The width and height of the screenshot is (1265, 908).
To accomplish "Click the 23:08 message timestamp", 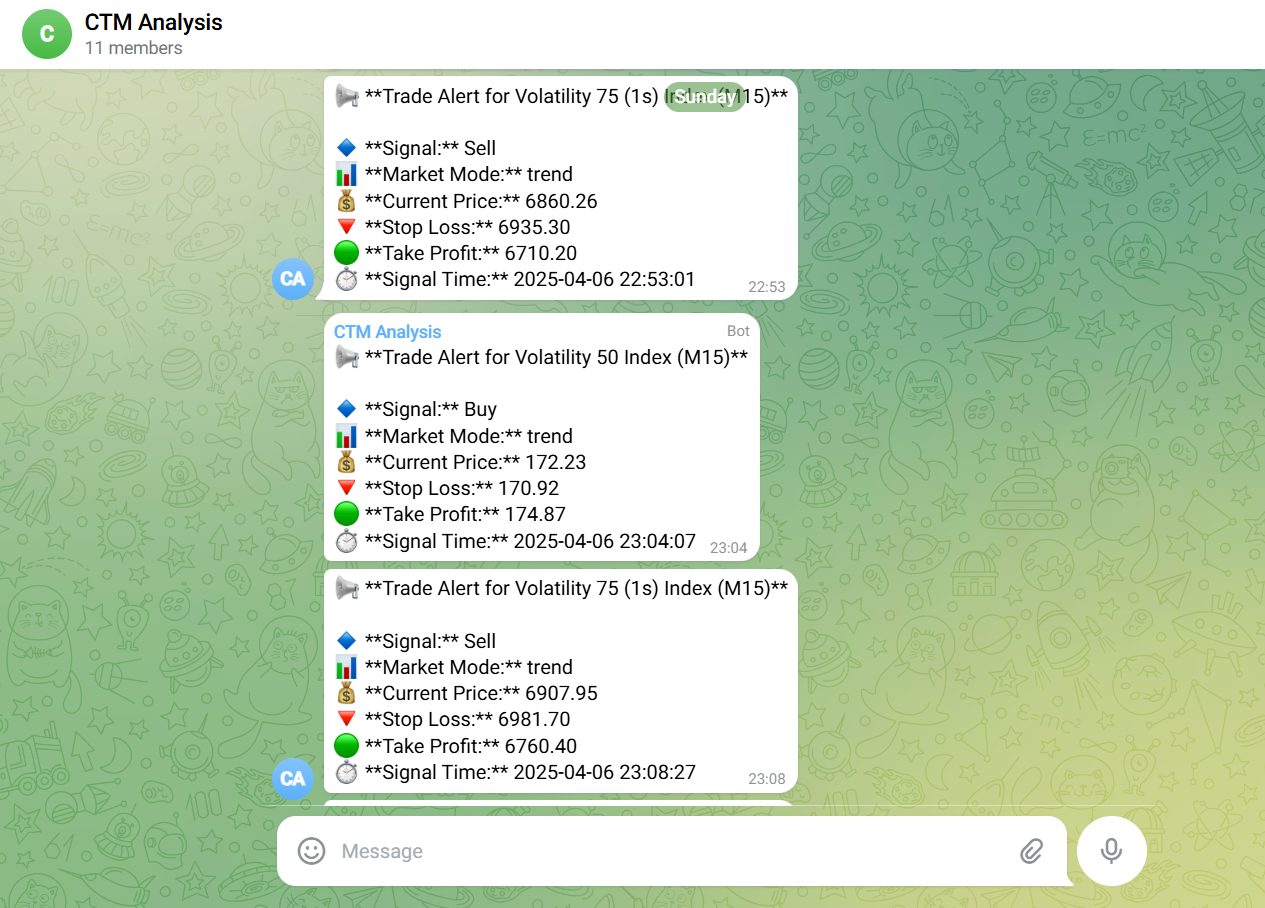I will pyautogui.click(x=767, y=779).
